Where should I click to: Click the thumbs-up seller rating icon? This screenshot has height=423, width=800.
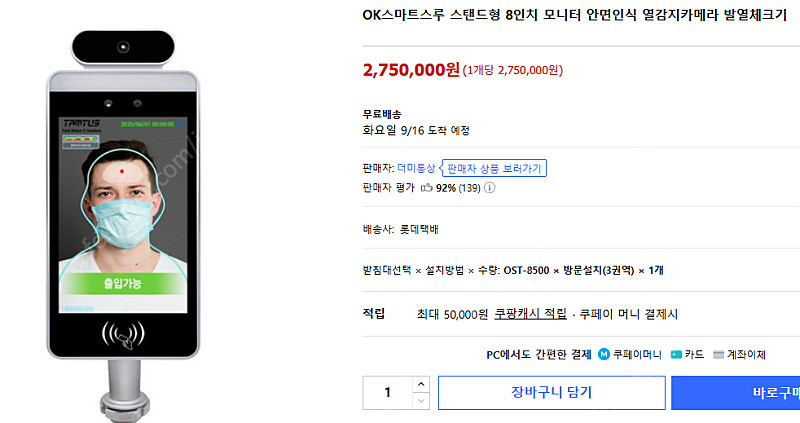click(x=426, y=187)
